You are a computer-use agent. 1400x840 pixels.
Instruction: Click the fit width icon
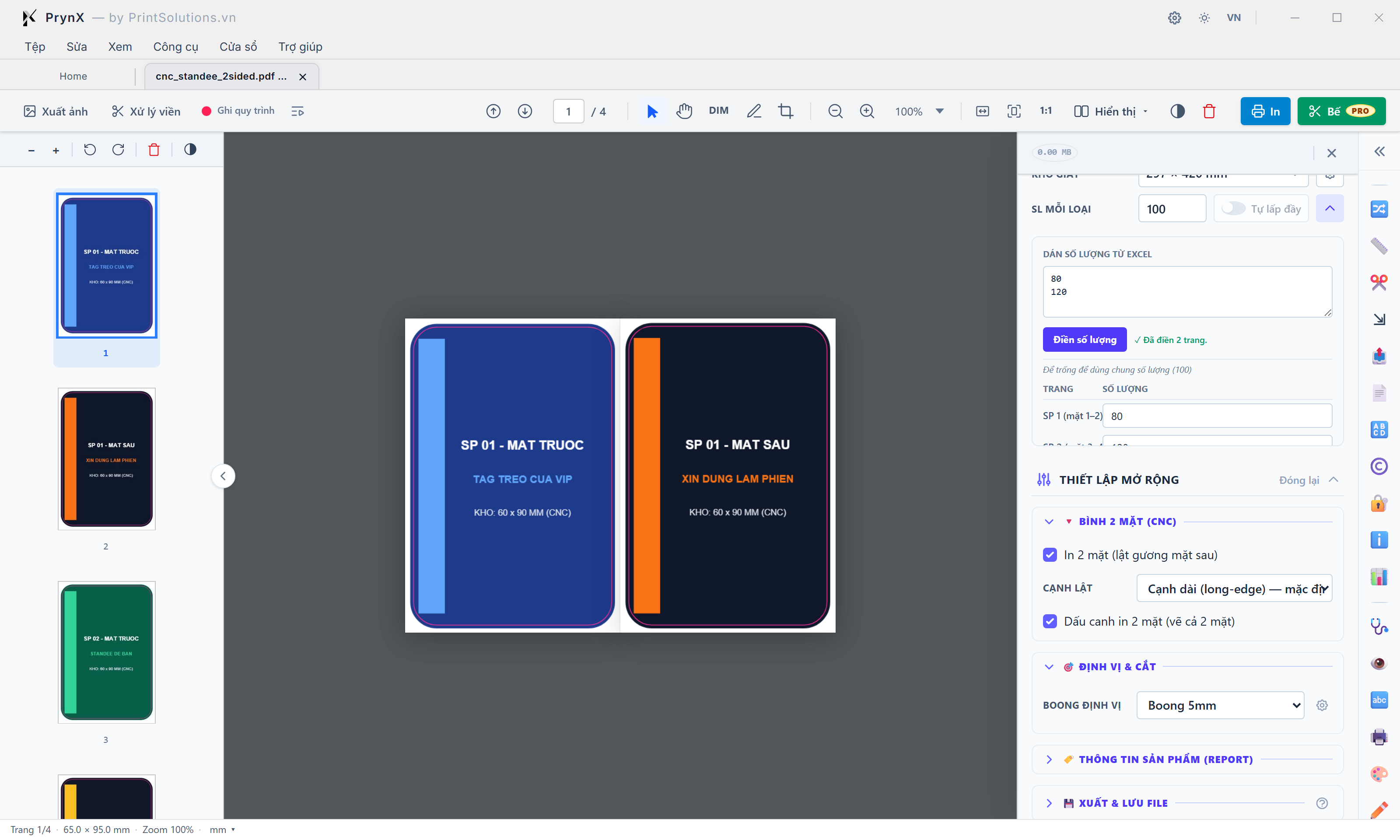click(x=982, y=112)
